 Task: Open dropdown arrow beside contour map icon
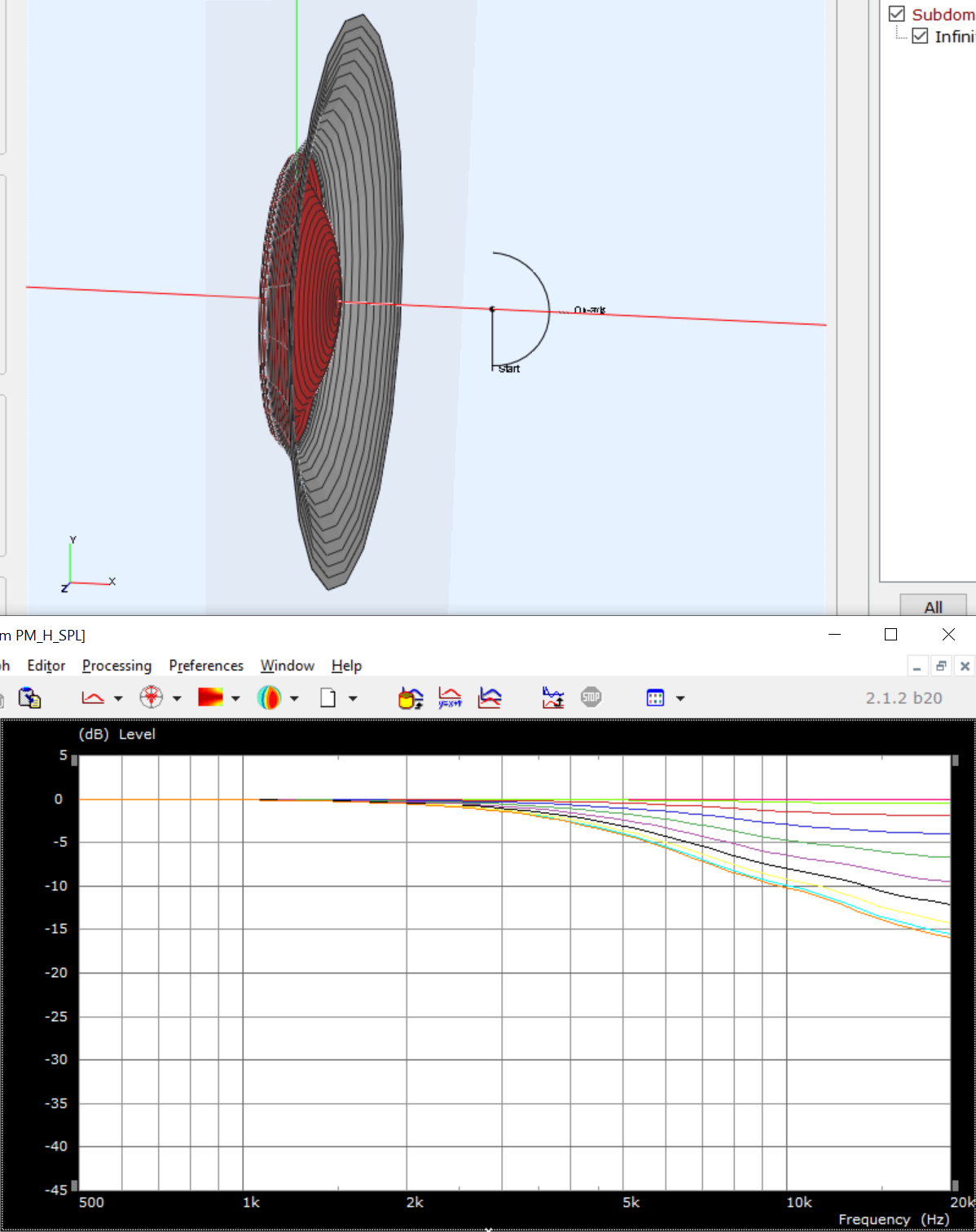pyautogui.click(x=236, y=699)
